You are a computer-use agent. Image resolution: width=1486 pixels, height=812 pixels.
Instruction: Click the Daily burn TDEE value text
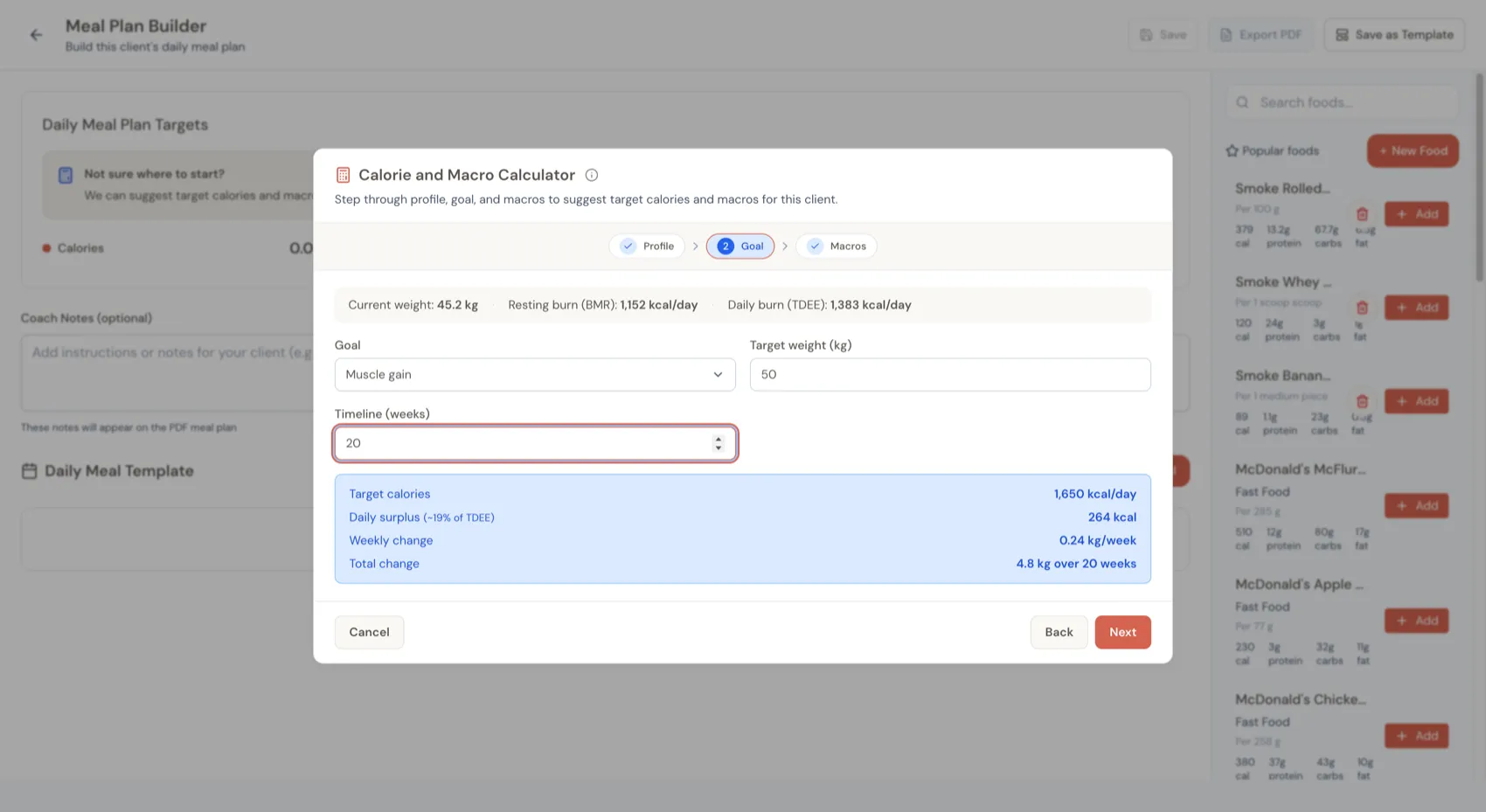tap(819, 305)
